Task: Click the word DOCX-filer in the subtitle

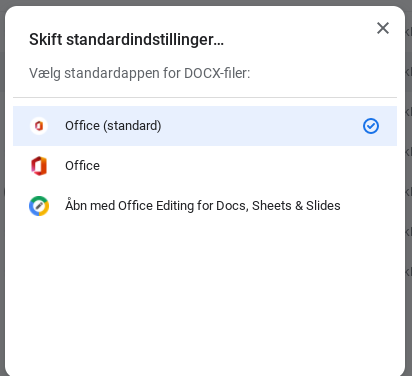Action: click(x=217, y=73)
